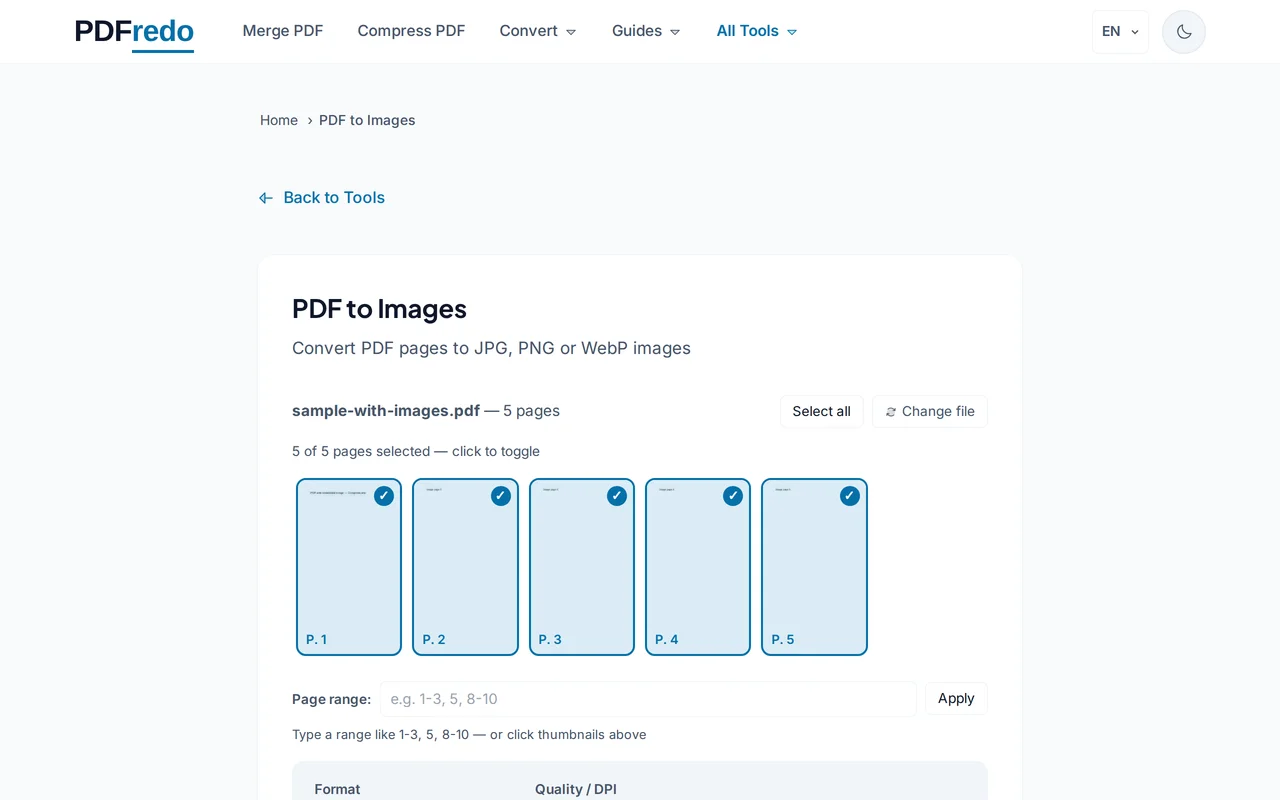This screenshot has width=1280, height=800.
Task: Click the Select all button
Action: (x=821, y=411)
